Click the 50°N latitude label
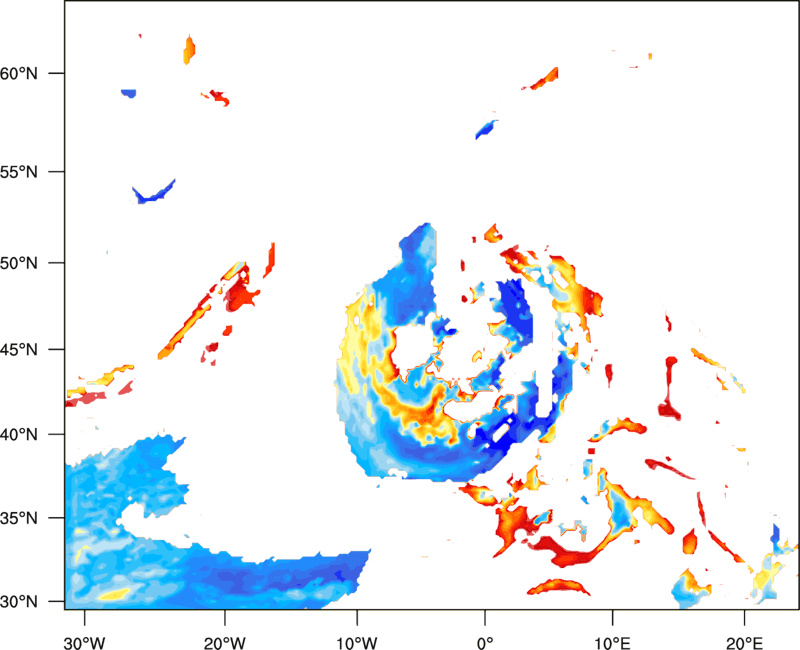This screenshot has height=650, width=800. [x=19, y=263]
